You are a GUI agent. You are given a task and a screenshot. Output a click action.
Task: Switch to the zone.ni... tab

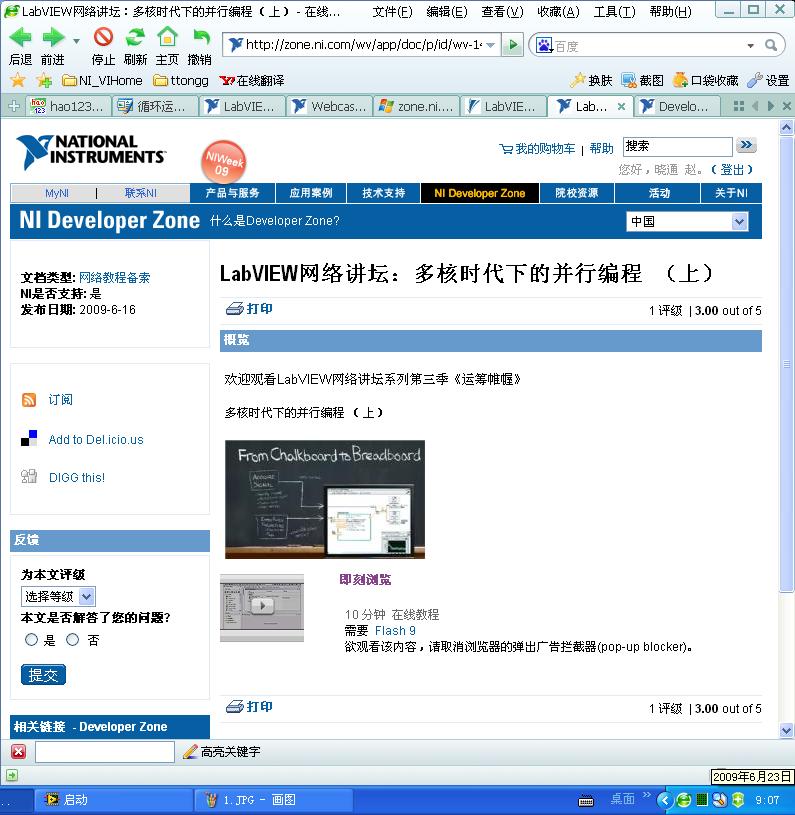[x=417, y=107]
